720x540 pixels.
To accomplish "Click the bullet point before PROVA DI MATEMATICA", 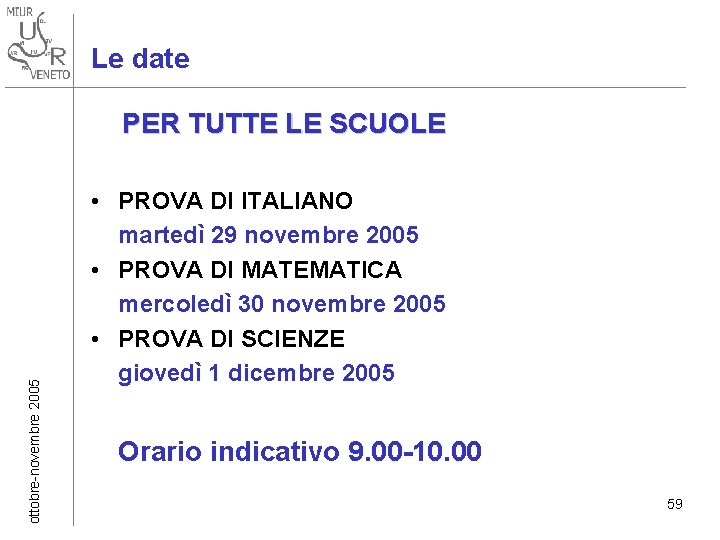I will point(95,270).
